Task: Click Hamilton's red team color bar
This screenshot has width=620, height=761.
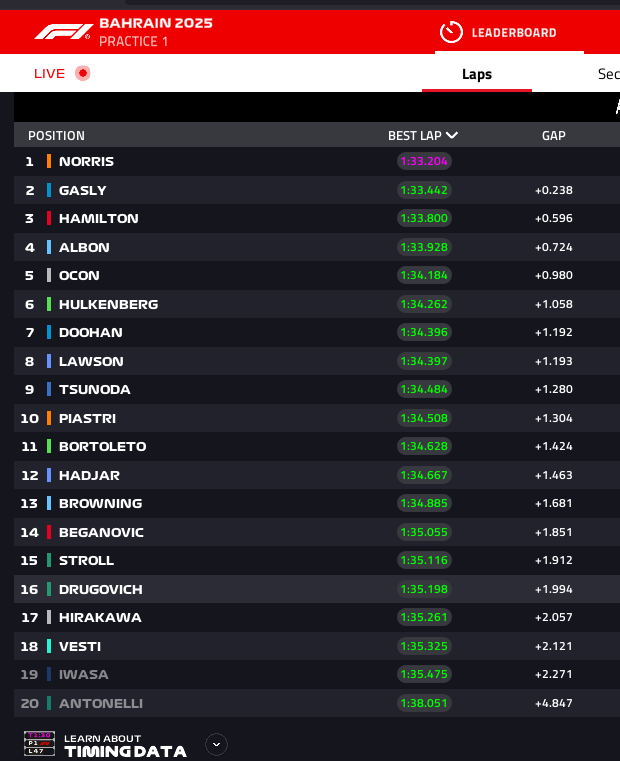Action: pyautogui.click(x=49, y=218)
